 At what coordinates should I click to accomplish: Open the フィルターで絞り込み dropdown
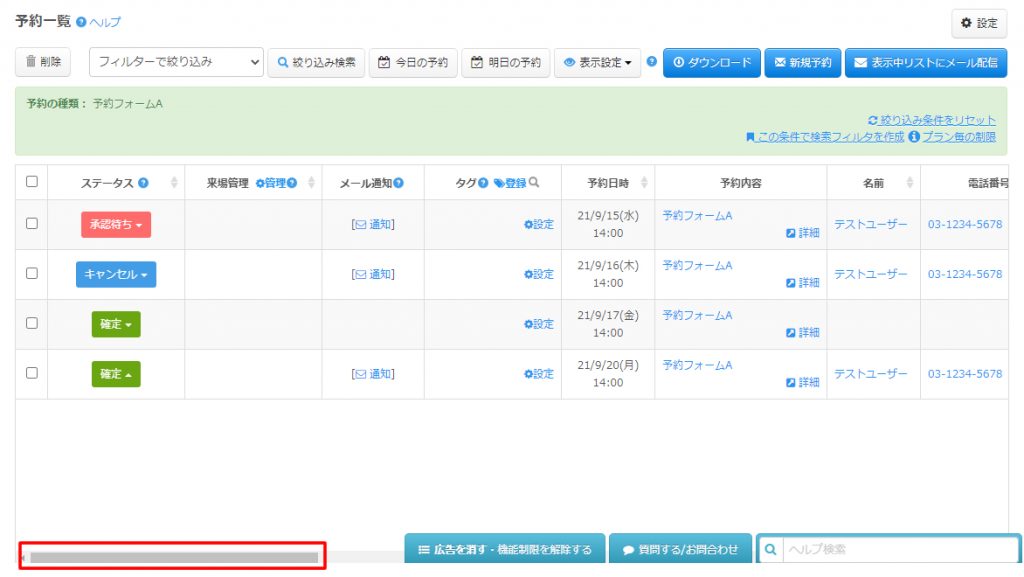176,62
